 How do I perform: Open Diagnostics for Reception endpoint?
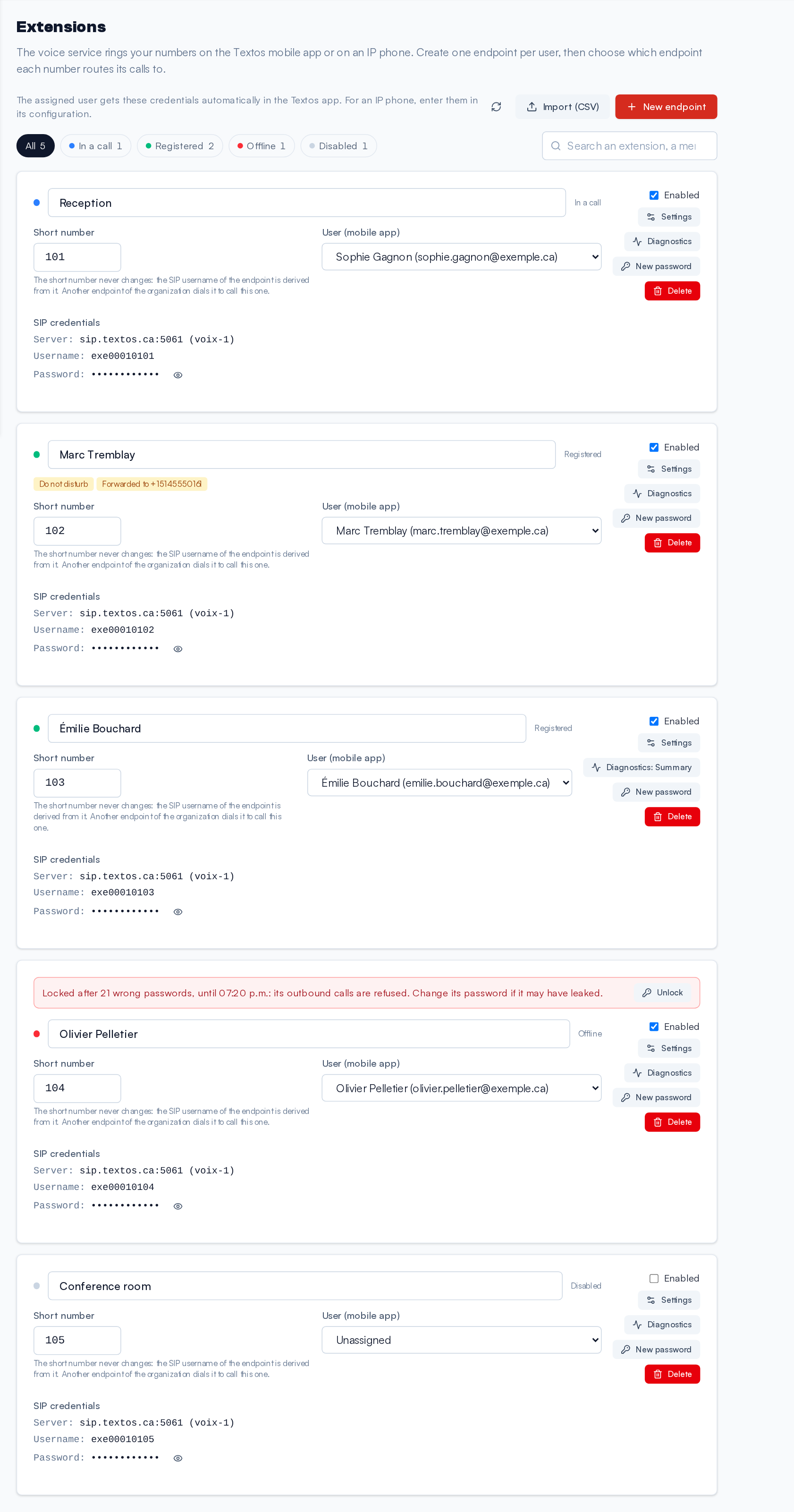[x=662, y=241]
